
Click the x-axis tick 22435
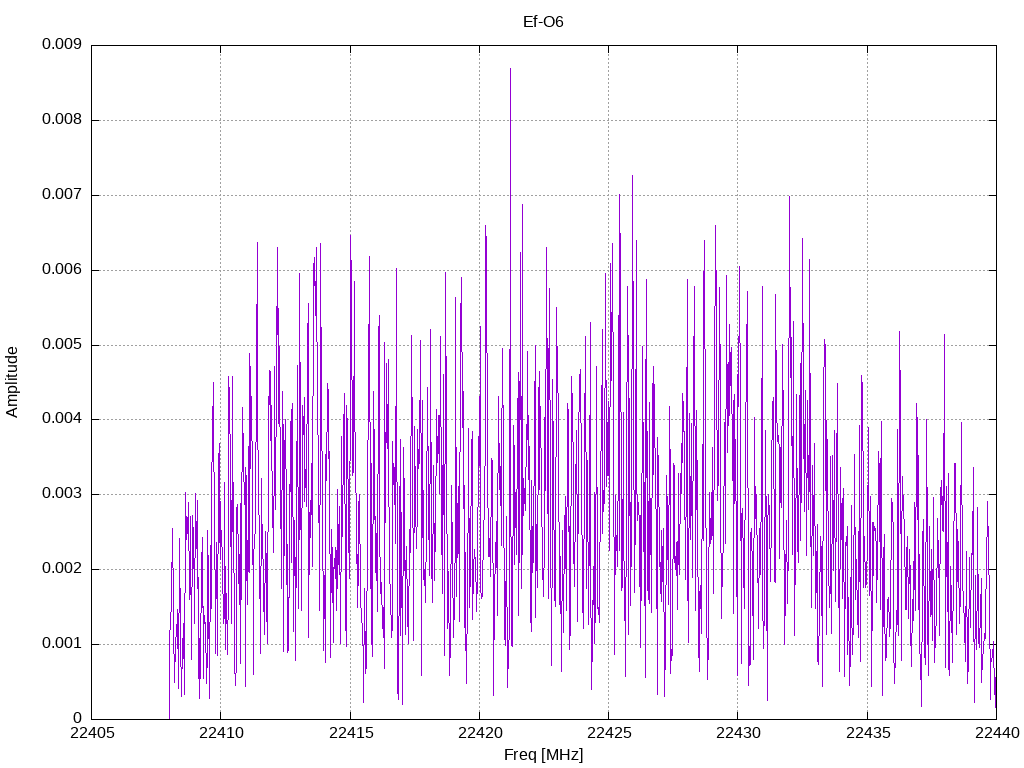coord(867,733)
